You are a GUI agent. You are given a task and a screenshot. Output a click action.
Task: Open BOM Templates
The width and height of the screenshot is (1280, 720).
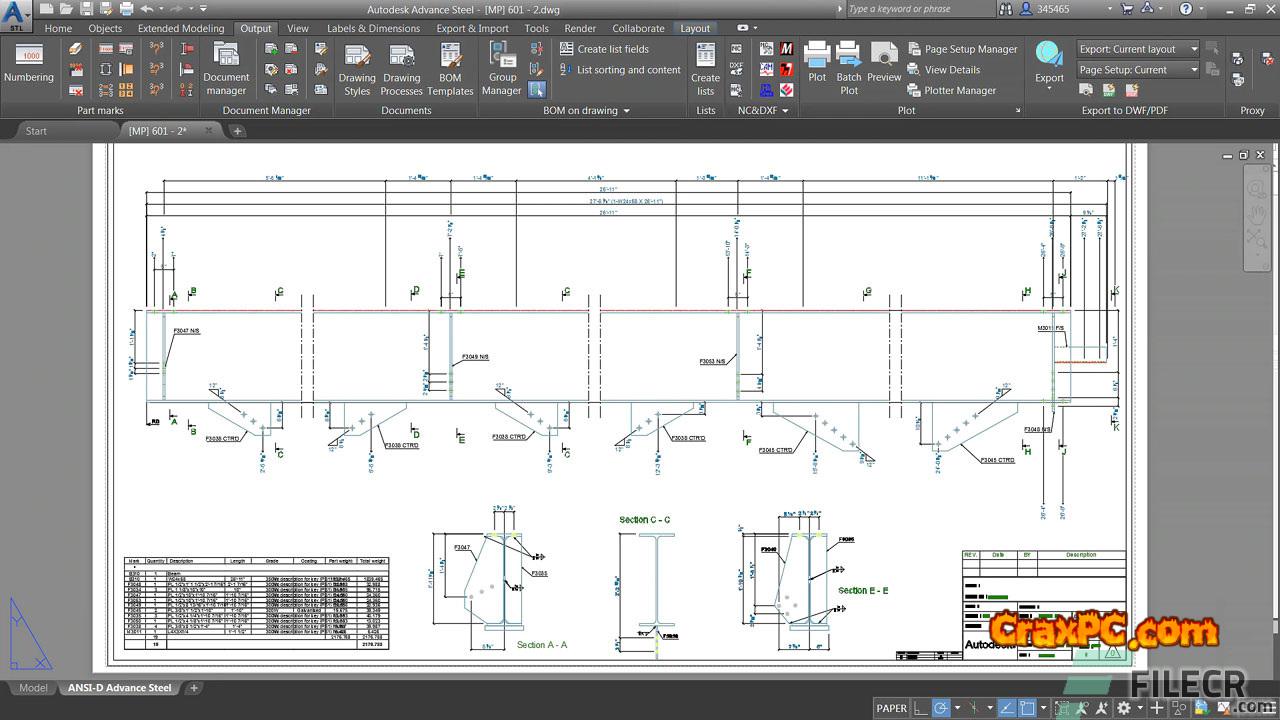[x=450, y=68]
